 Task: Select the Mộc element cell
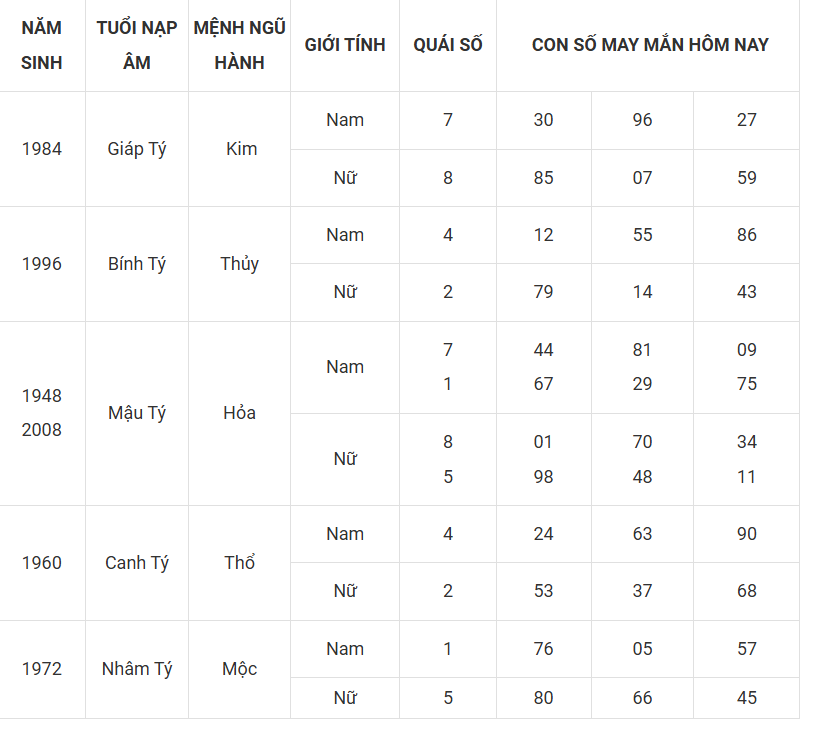tap(240, 669)
